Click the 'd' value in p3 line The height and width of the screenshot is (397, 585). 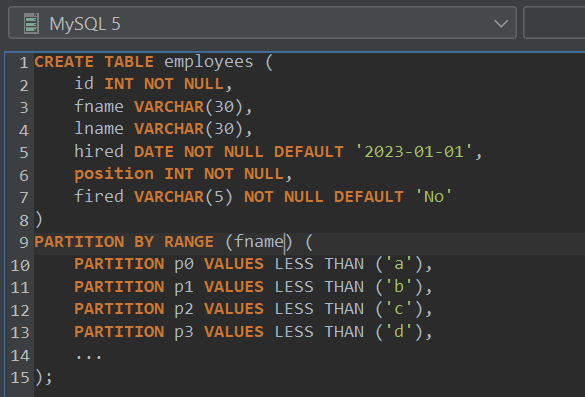pos(399,332)
